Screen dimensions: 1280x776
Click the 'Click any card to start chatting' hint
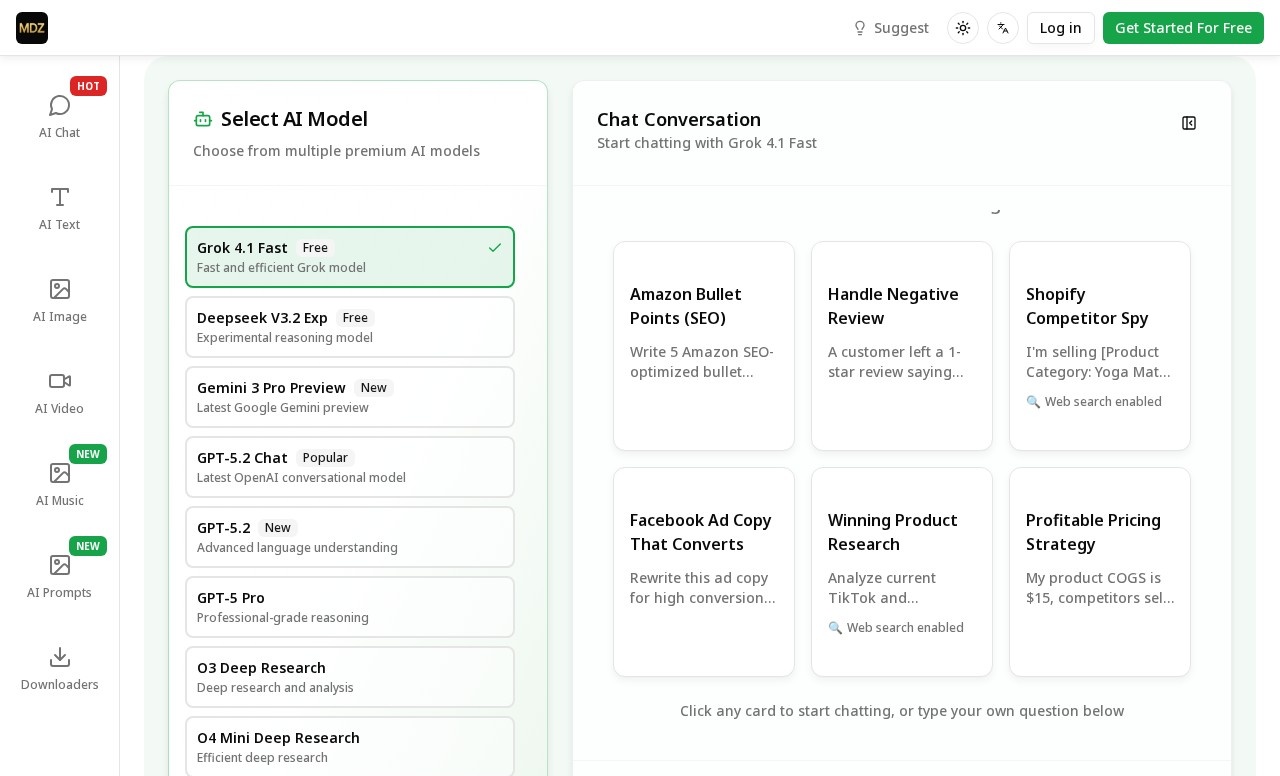click(902, 711)
